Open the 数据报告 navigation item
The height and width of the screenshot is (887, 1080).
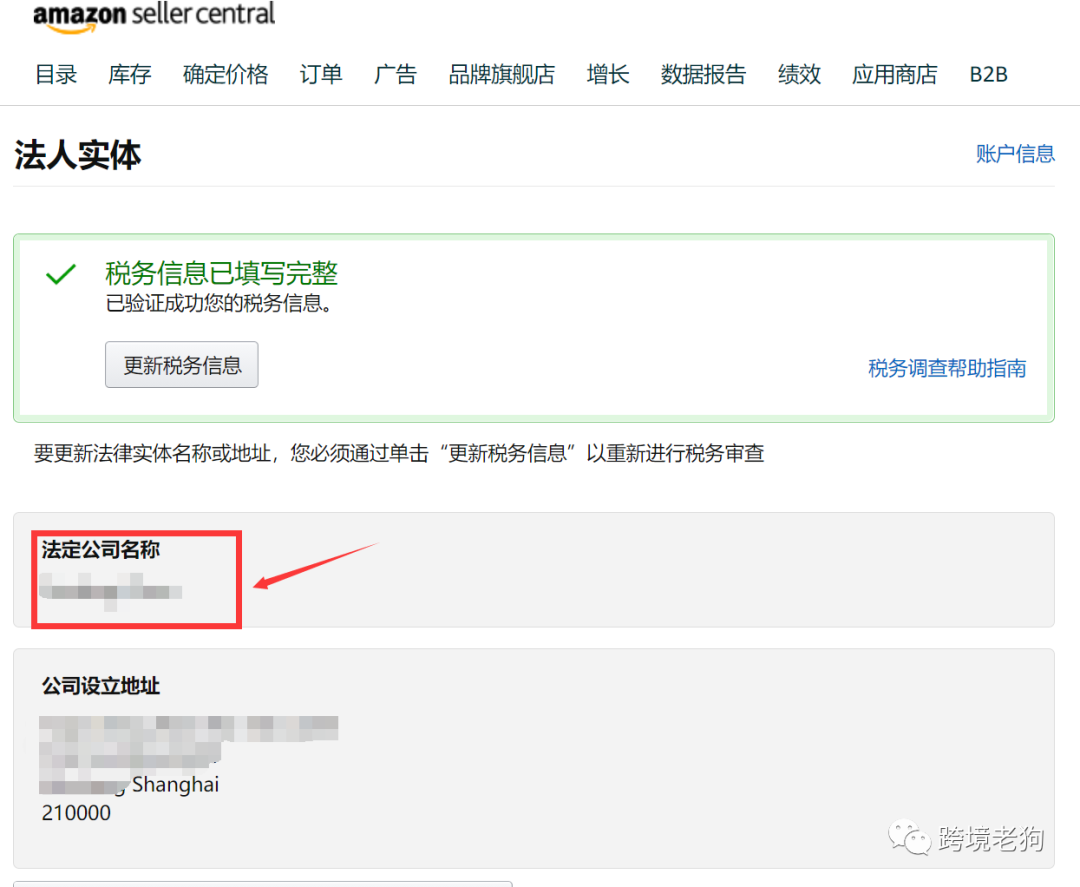coord(703,74)
